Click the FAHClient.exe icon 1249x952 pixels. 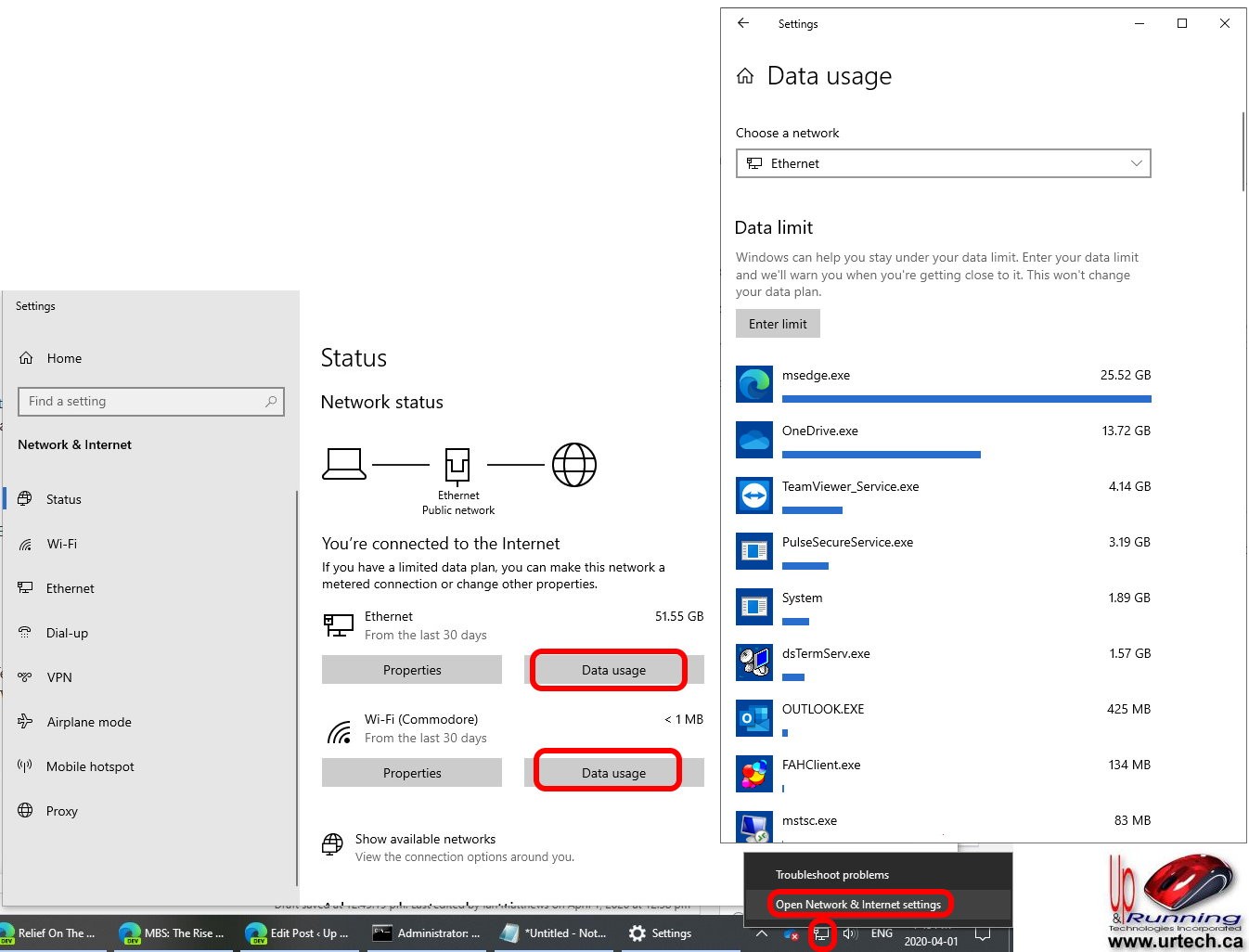754,774
